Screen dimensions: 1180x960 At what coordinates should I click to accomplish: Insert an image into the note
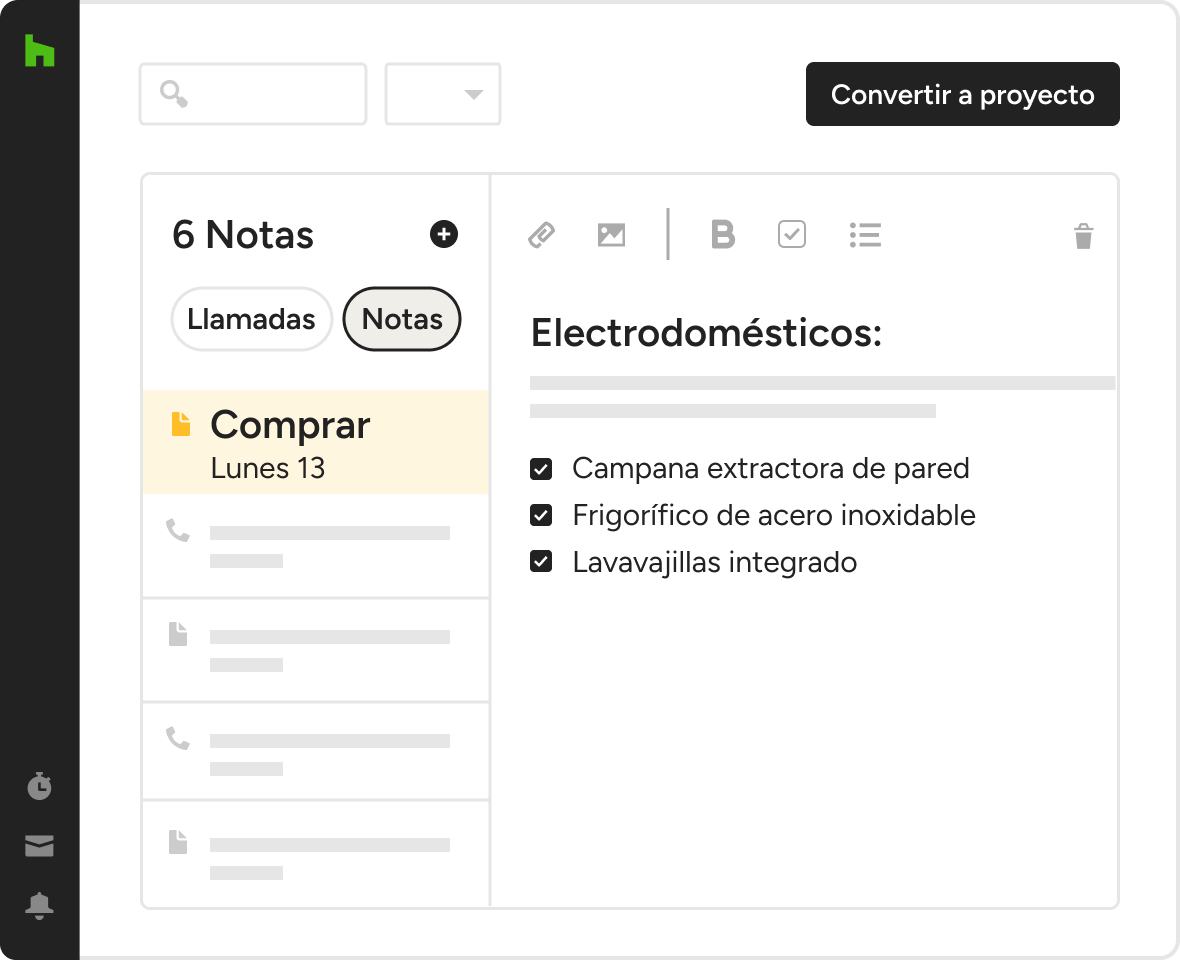coord(611,235)
